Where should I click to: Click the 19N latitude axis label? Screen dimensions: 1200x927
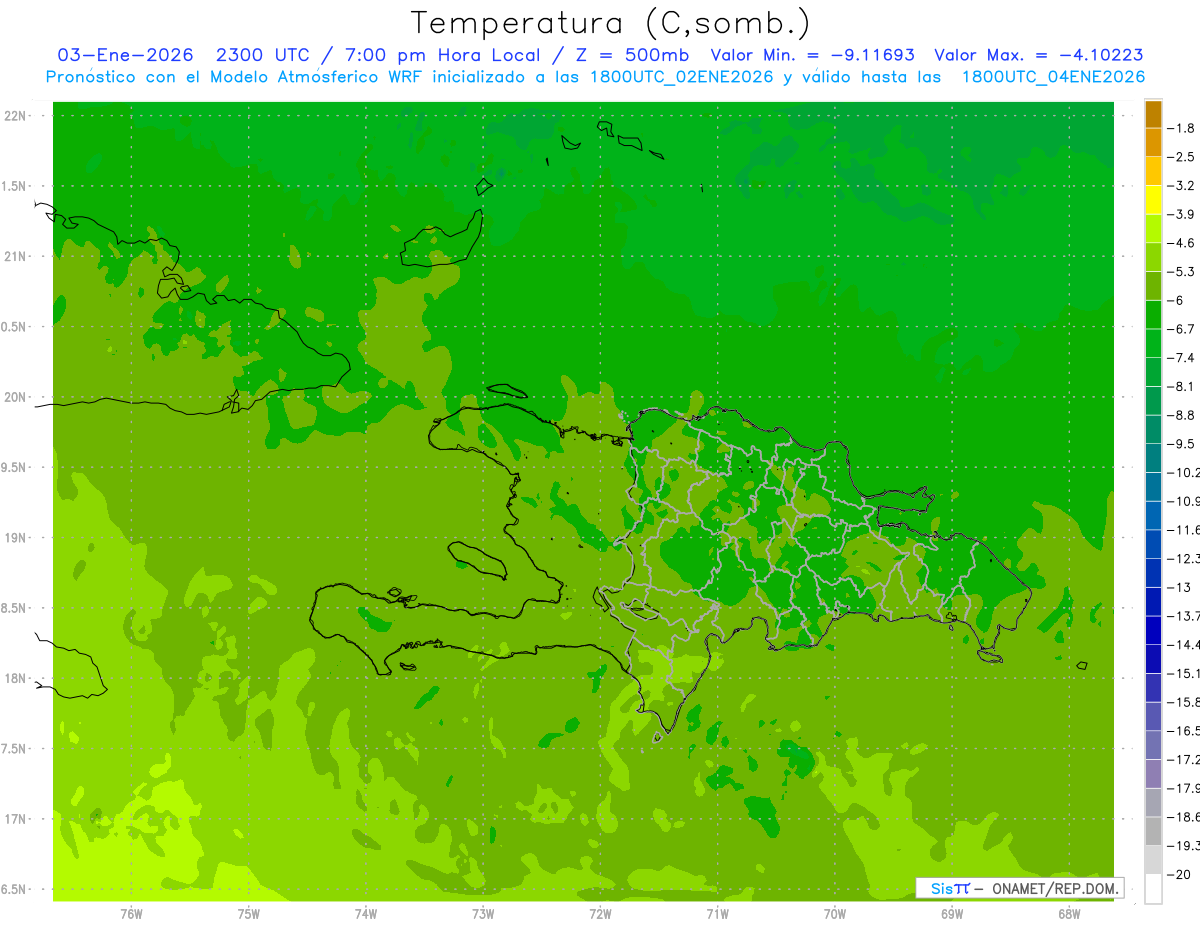[x=15, y=538]
